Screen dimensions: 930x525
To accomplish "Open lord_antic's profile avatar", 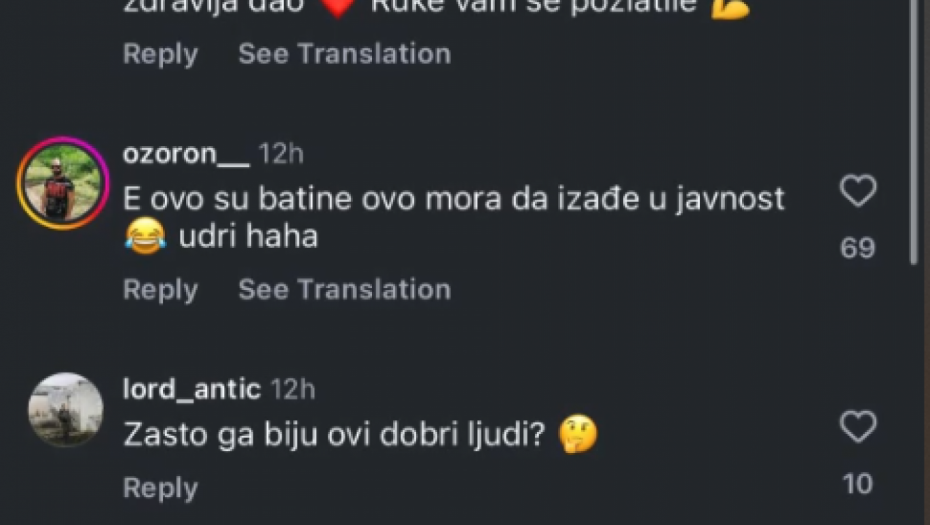I will (65, 409).
